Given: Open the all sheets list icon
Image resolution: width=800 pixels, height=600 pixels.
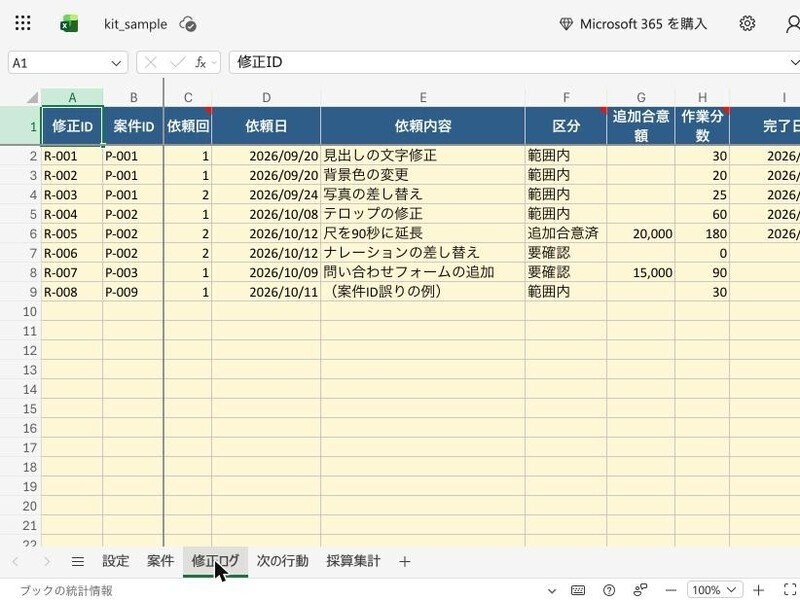Looking at the screenshot, I should pos(78,562).
